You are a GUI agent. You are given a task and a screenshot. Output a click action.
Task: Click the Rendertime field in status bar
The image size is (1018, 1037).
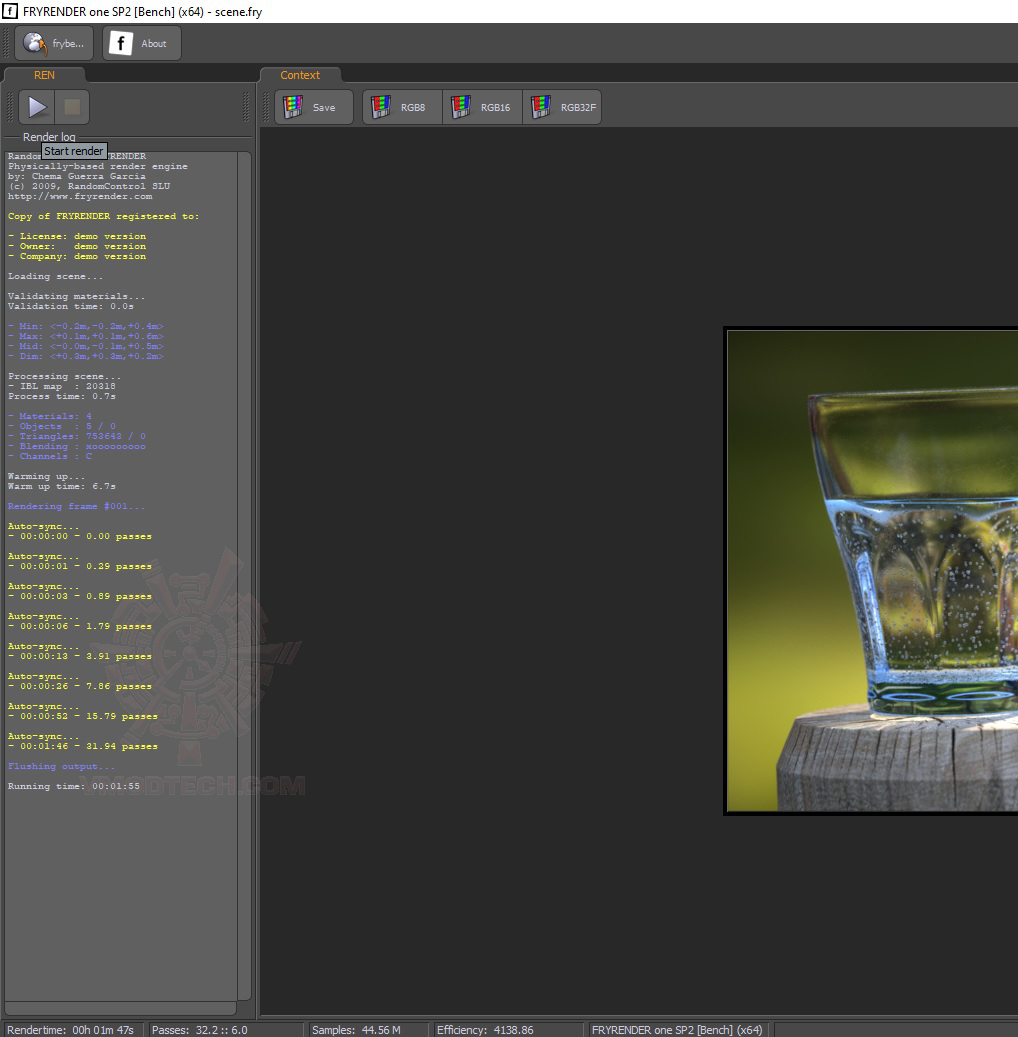coord(70,1030)
